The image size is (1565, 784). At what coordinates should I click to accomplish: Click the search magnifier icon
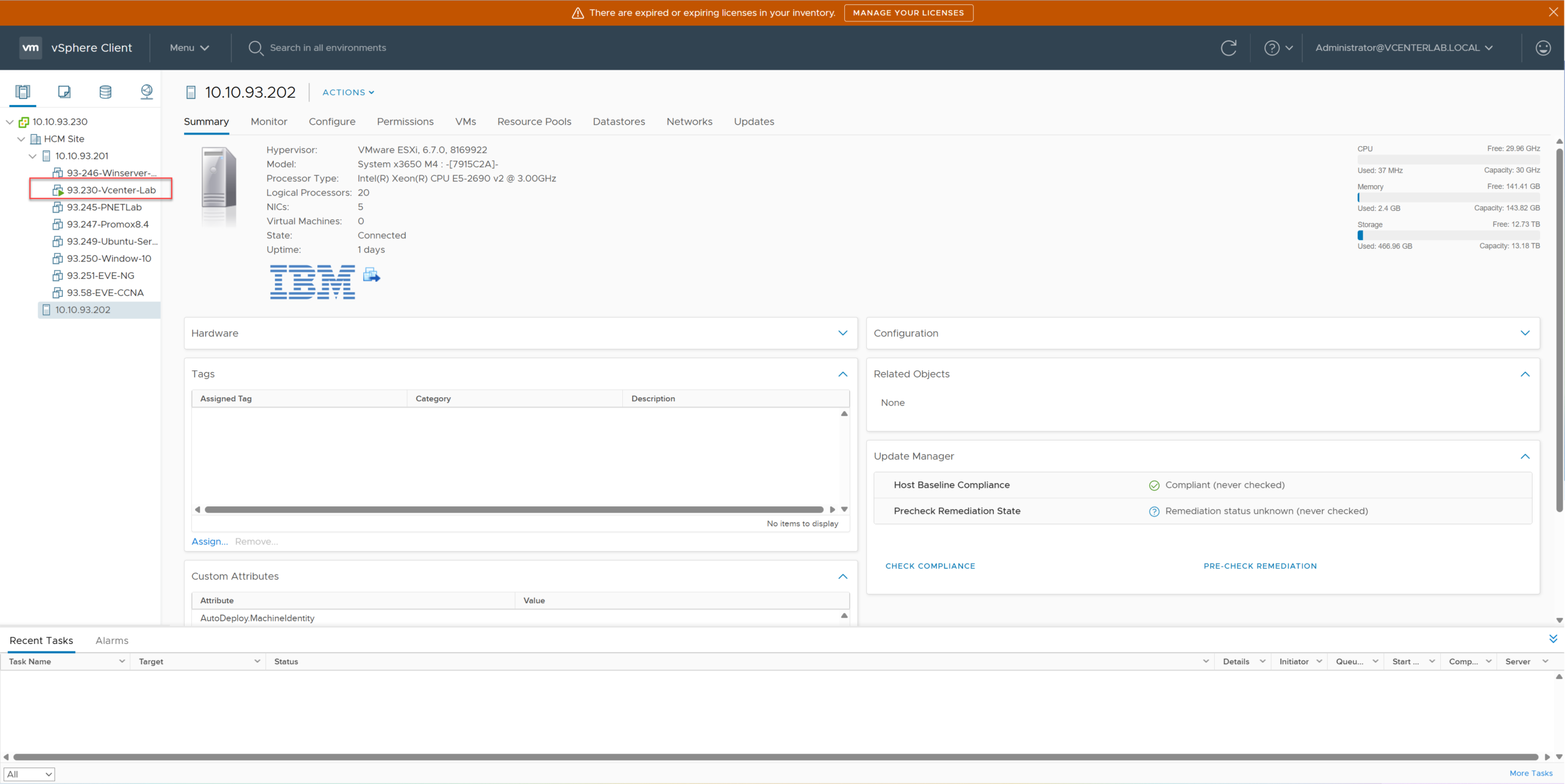pyautogui.click(x=256, y=48)
